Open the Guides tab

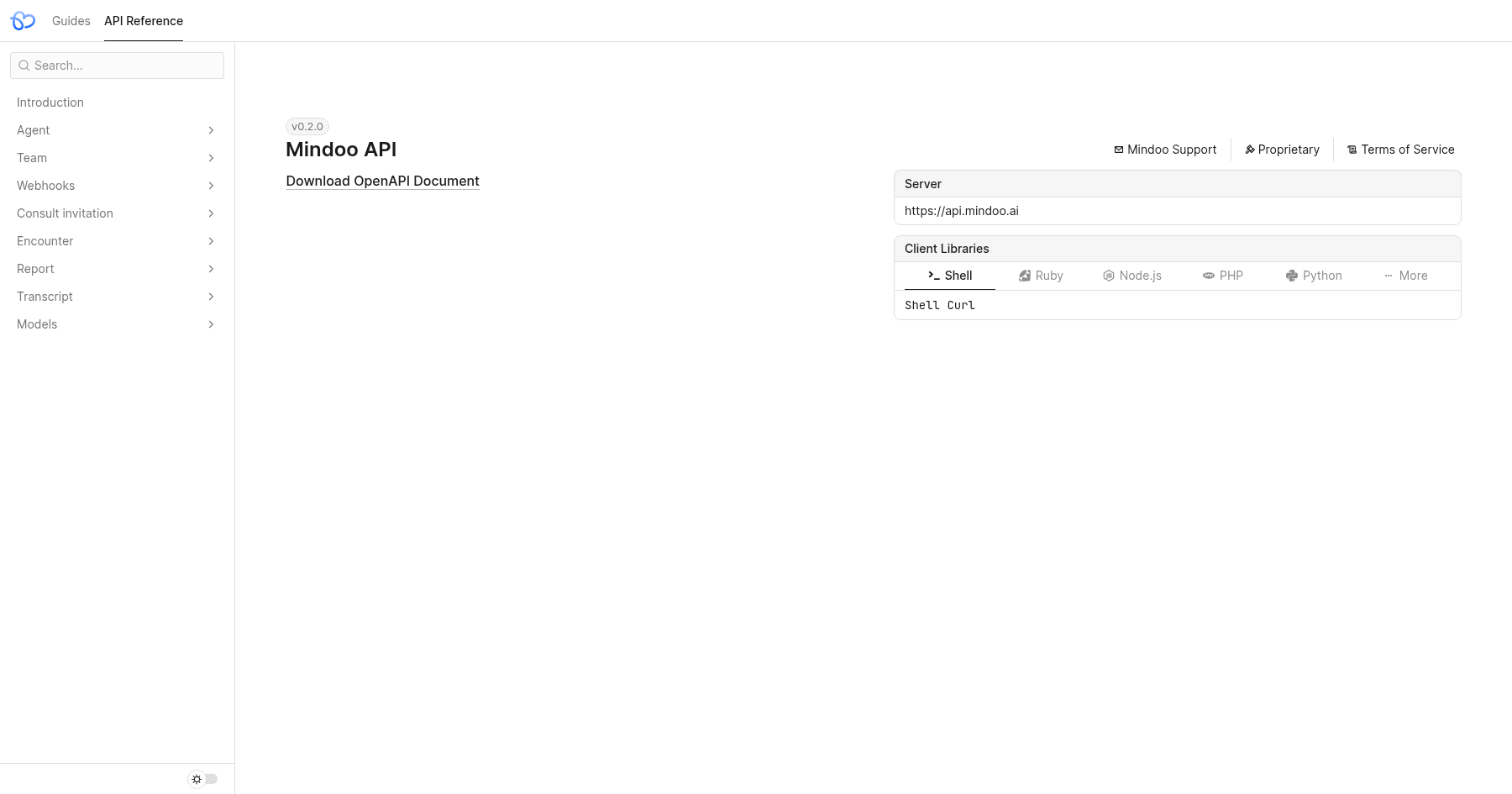pyautogui.click(x=71, y=21)
